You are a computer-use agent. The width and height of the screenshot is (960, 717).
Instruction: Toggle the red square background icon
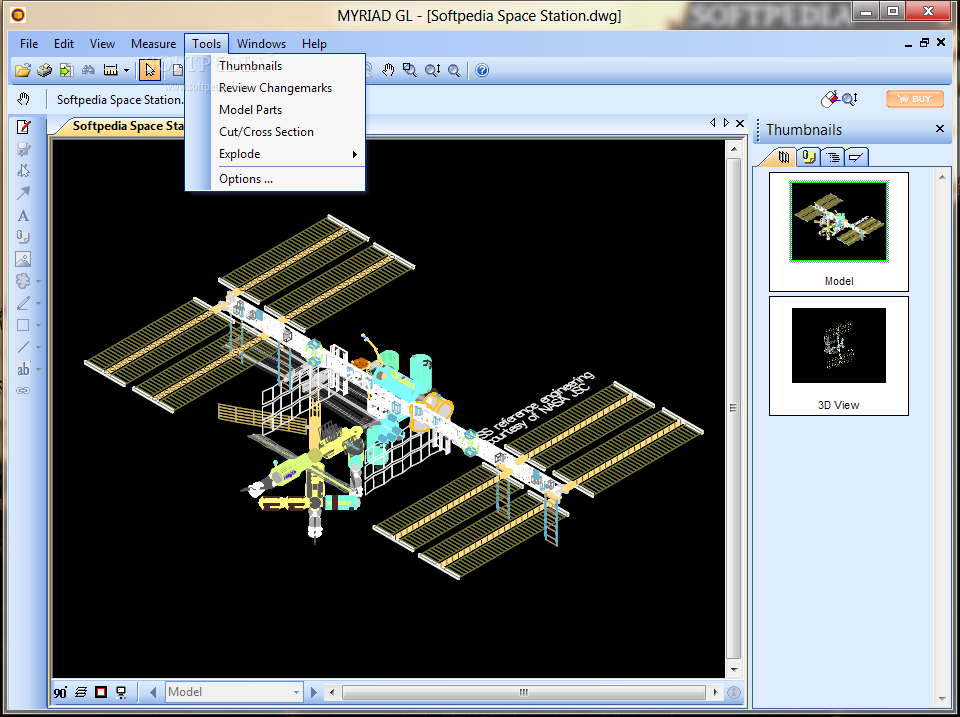(x=101, y=693)
